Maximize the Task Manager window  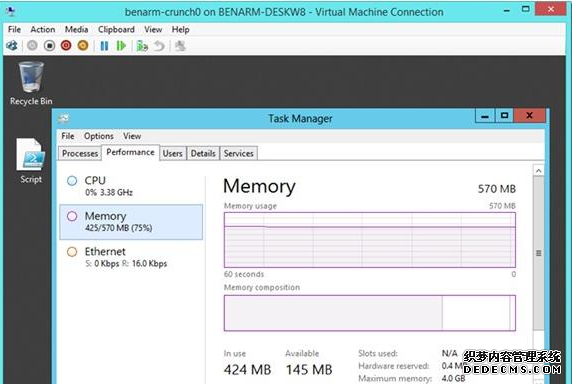[504, 116]
